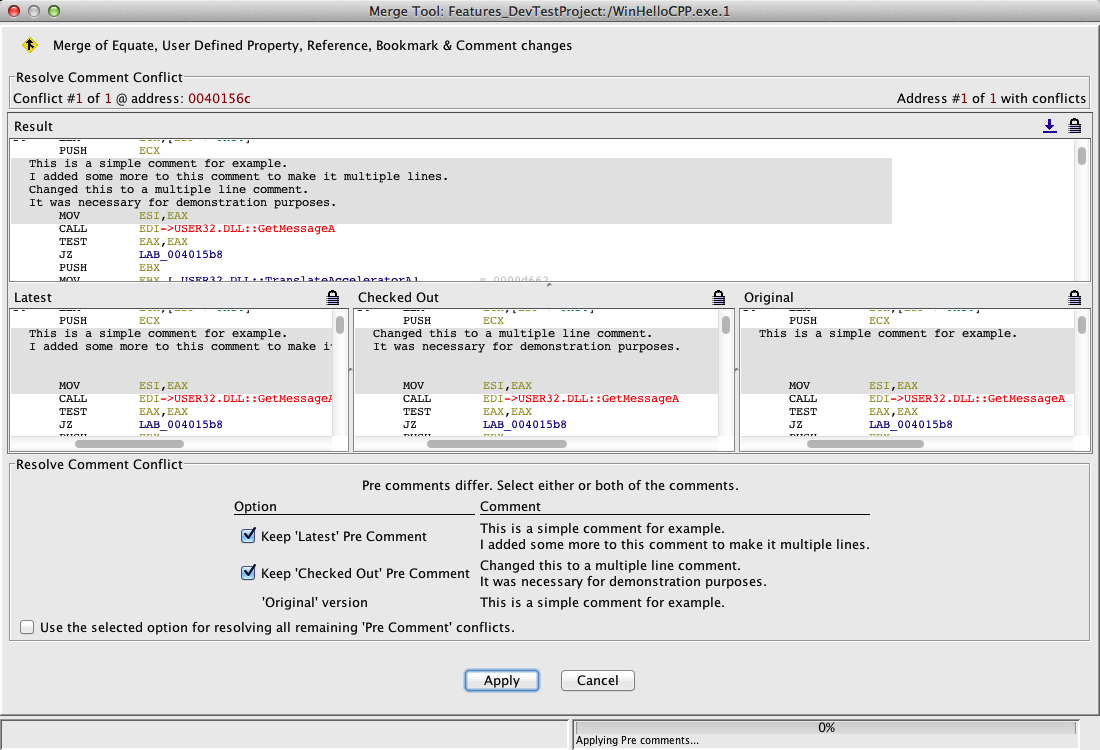This screenshot has height=750, width=1100.
Task: Toggle the lock icon on the Latest panel
Action: tap(332, 297)
